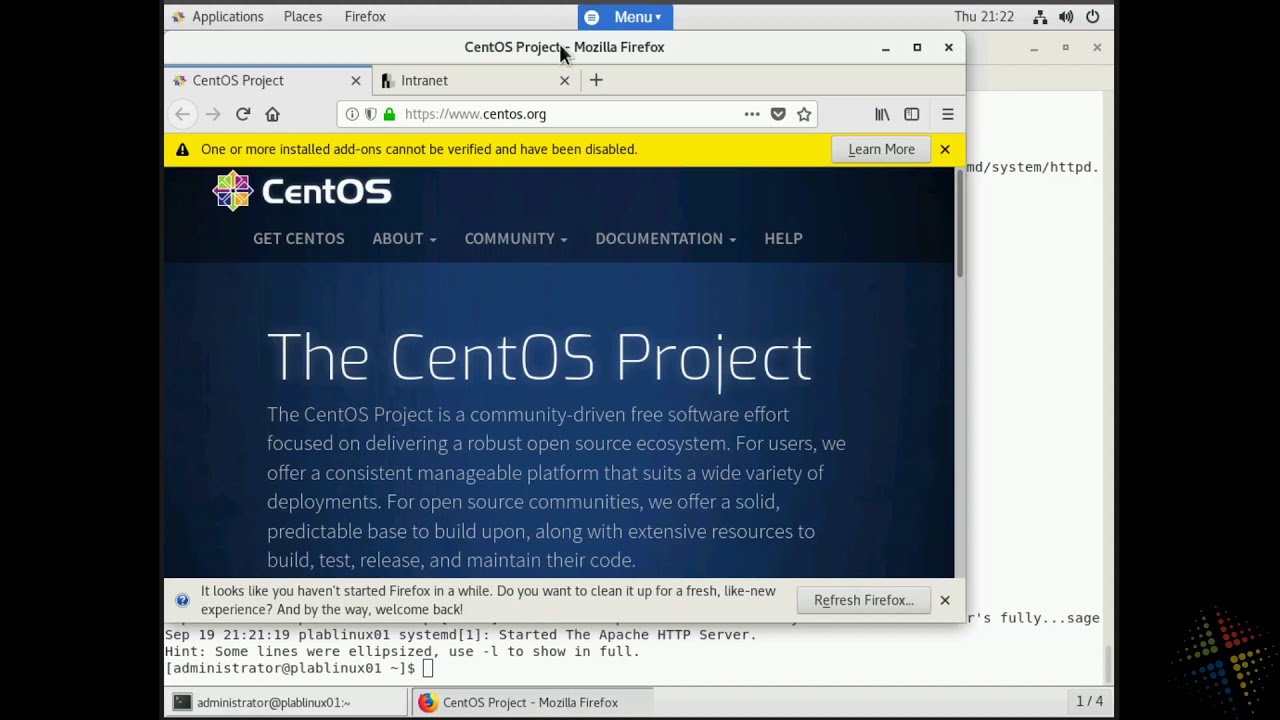Click the Refresh Firefox button

click(864, 600)
